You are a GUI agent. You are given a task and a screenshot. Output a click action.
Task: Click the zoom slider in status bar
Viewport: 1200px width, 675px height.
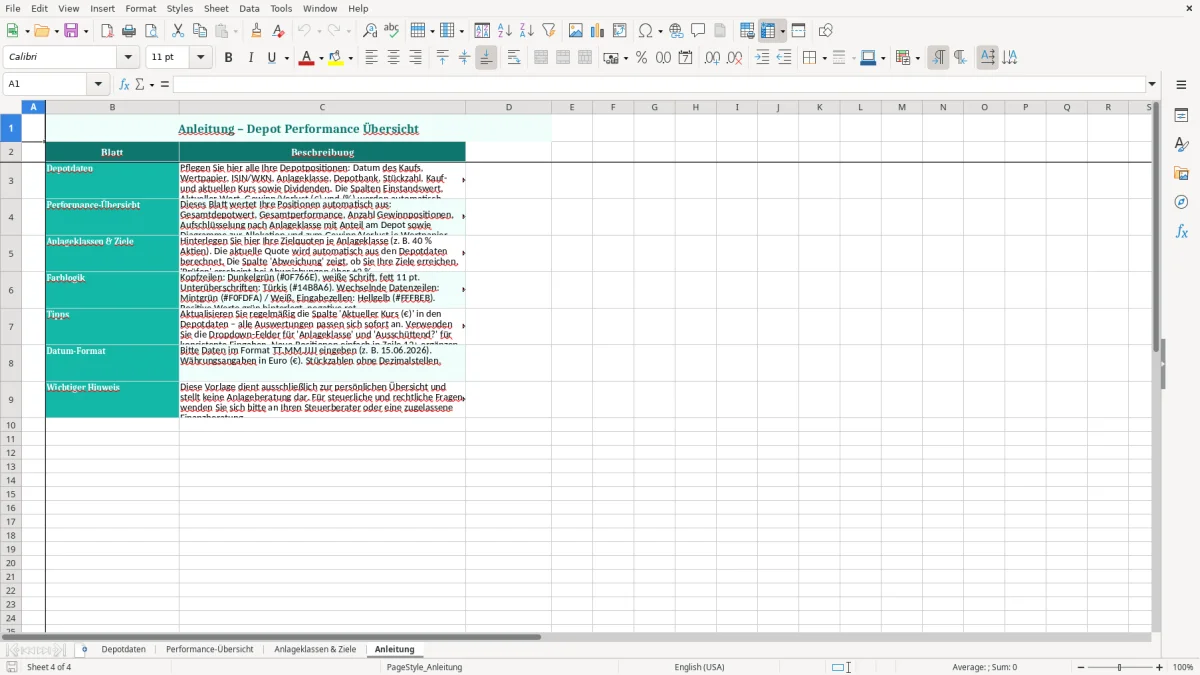1119,667
